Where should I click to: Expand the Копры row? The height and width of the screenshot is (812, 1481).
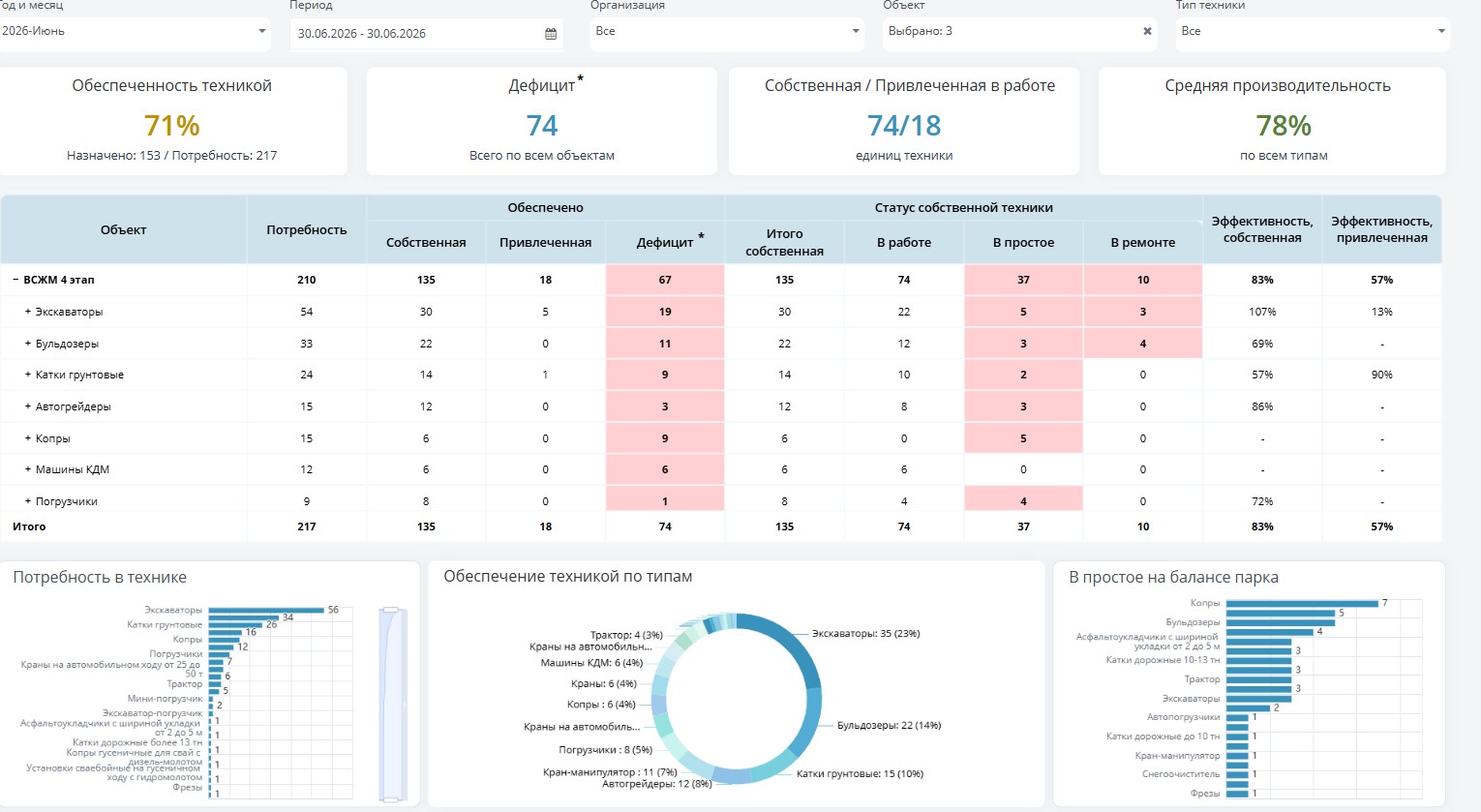[x=28, y=438]
